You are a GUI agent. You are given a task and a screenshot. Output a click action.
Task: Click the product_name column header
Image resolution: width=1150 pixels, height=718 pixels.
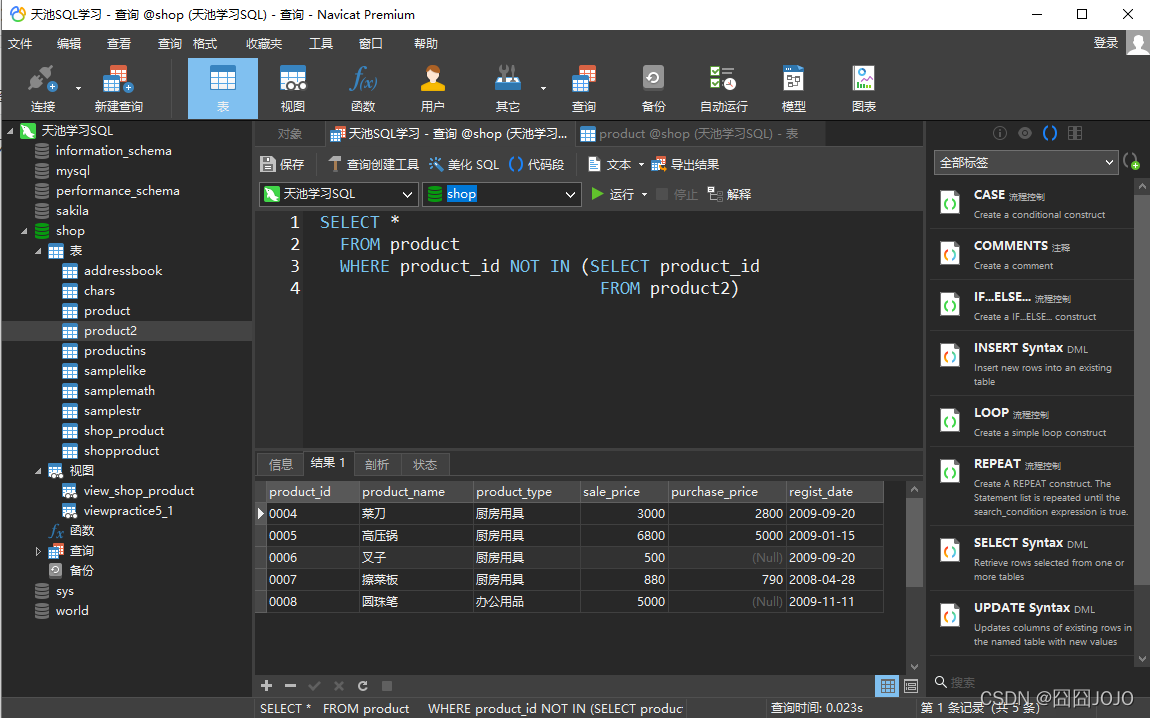coord(416,491)
